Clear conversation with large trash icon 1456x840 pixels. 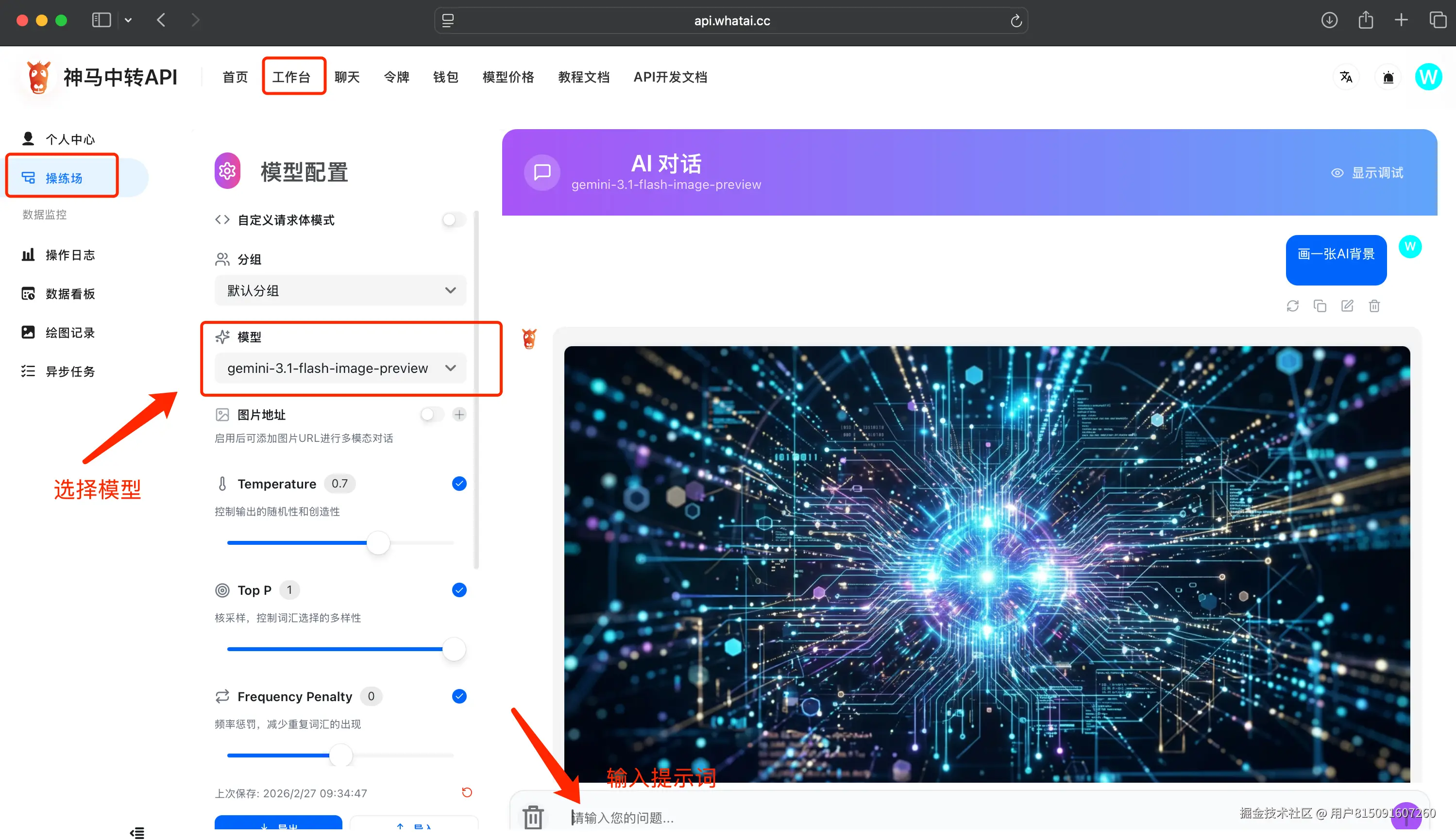(532, 817)
